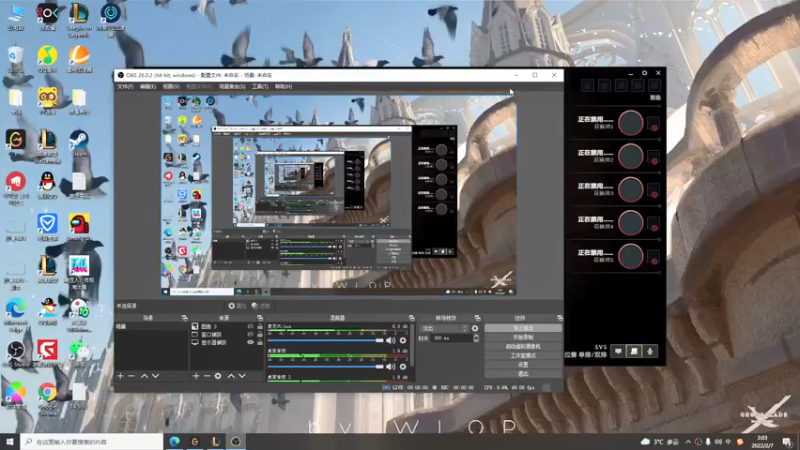Toggle the lock for 窗口捕获 source
The height and width of the screenshot is (450, 800).
[259, 335]
